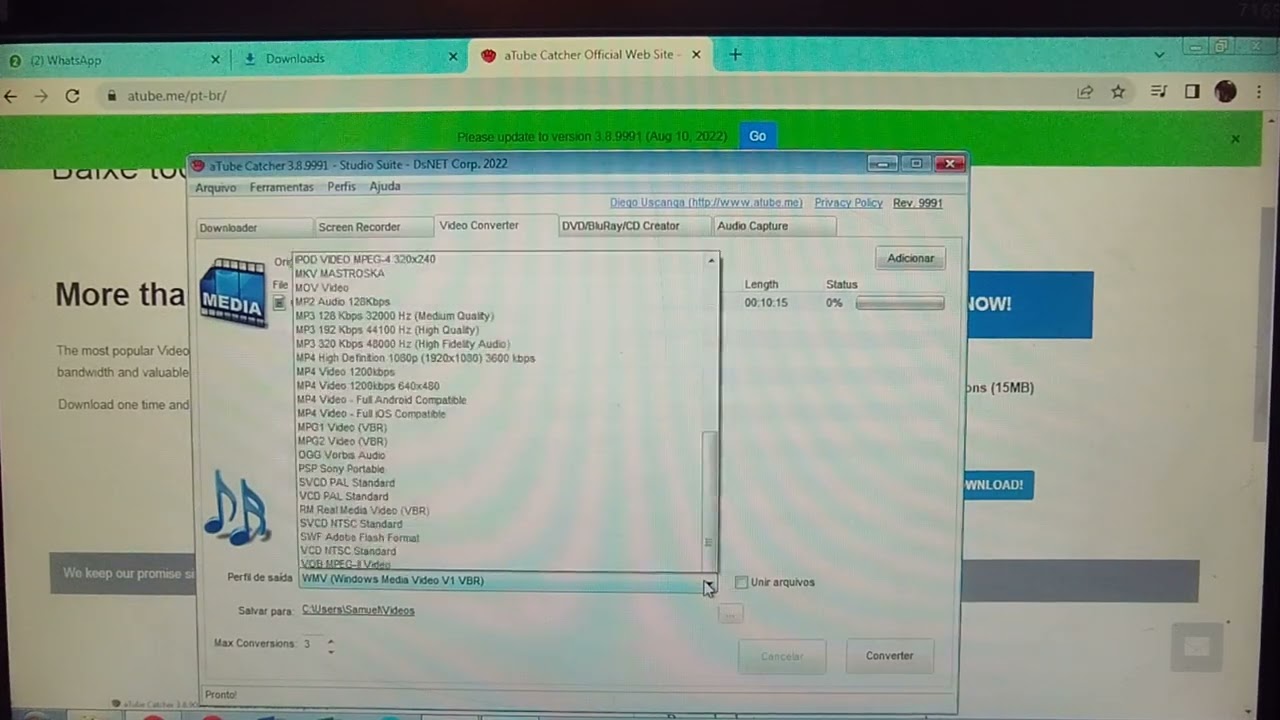The image size is (1280, 720).
Task: Open the share icon in the address bar
Action: point(1085,92)
